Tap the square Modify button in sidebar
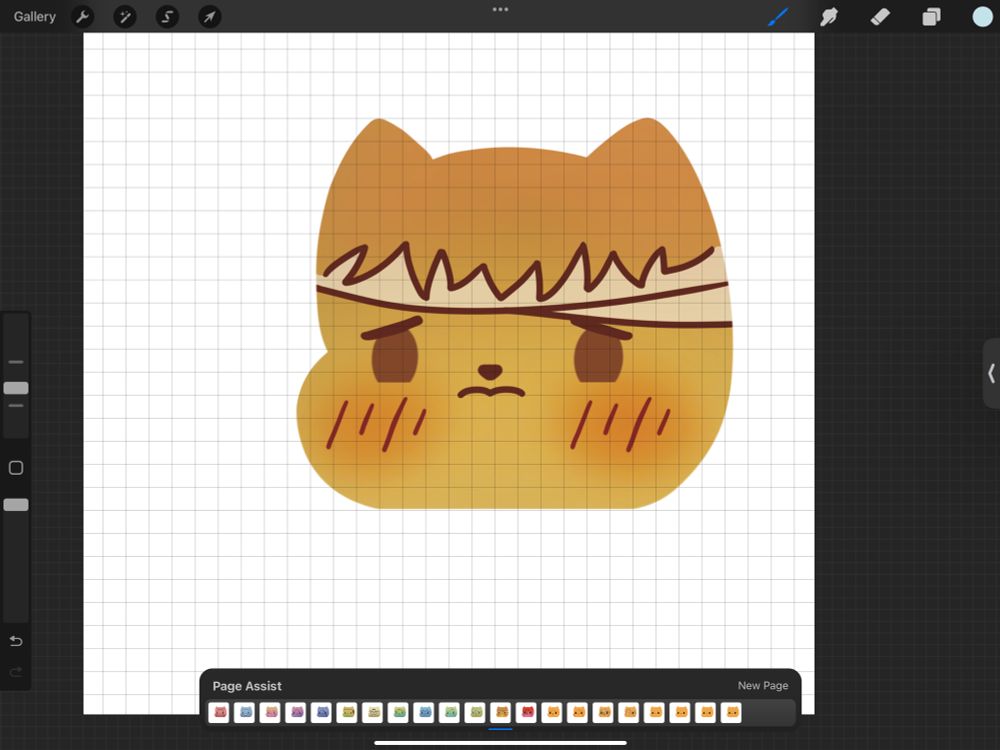The width and height of the screenshot is (1000, 750). pos(16,468)
